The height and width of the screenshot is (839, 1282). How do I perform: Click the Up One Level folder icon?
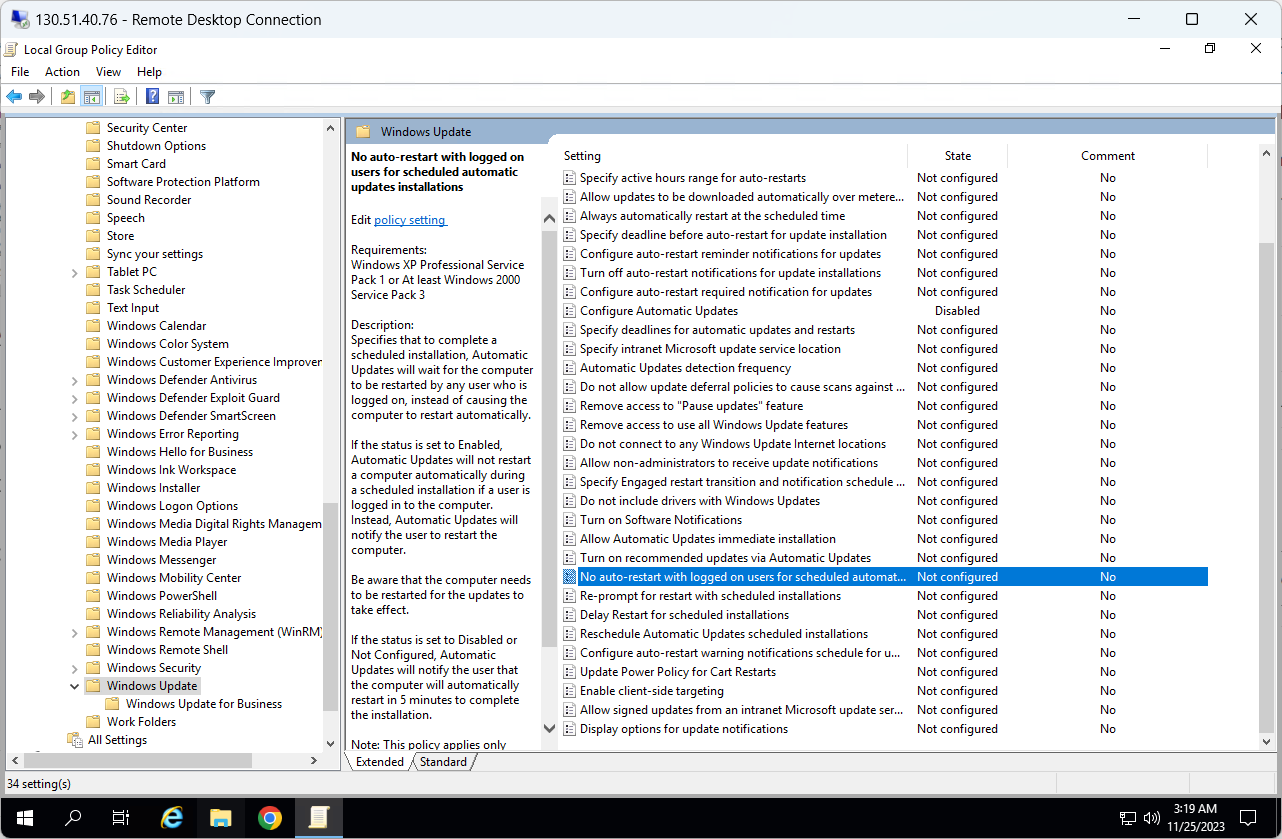[x=67, y=96]
